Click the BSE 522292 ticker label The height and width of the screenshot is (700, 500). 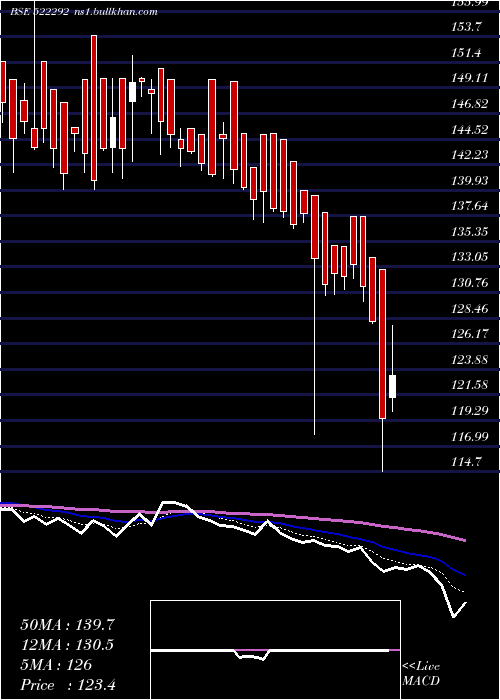point(39,12)
